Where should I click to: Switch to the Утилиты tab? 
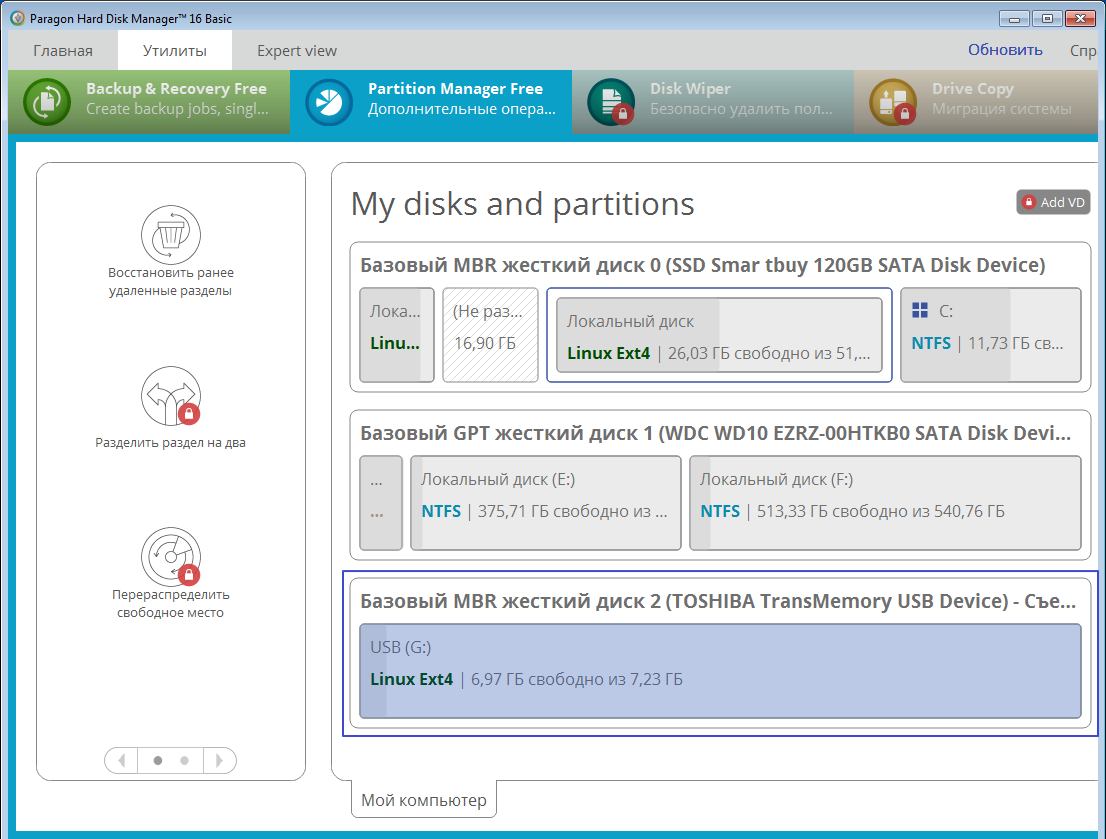pos(175,51)
